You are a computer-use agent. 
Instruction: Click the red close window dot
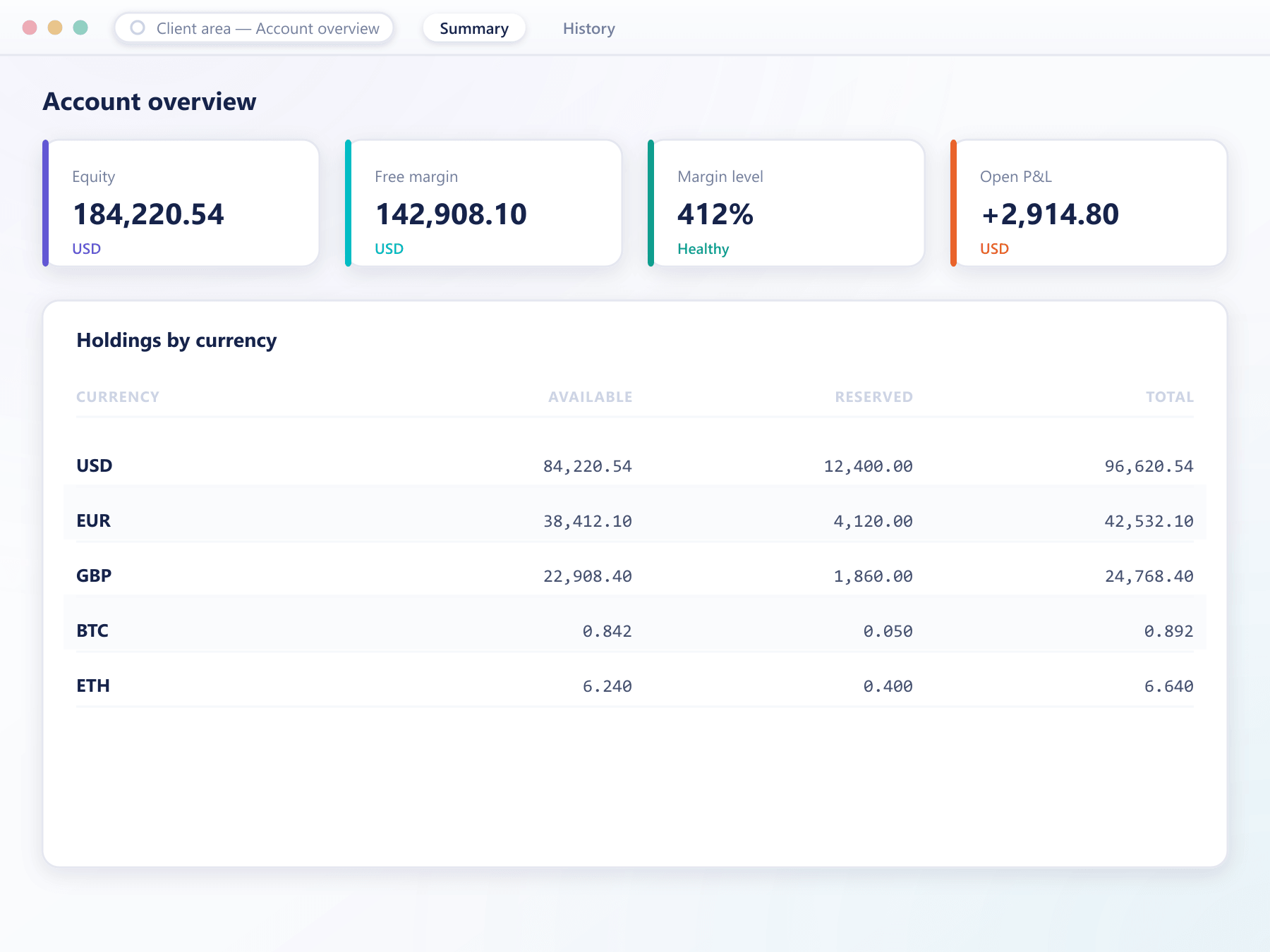point(30,28)
